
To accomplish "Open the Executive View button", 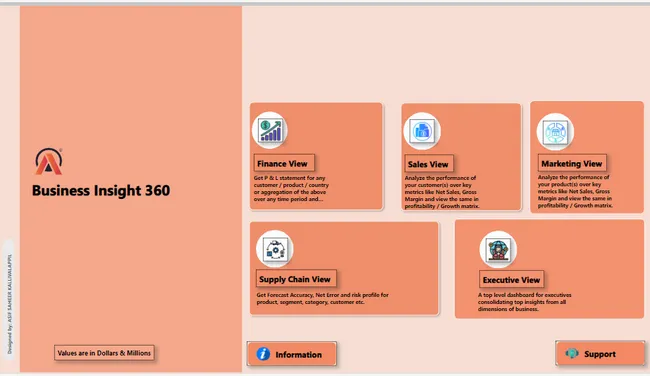I will (512, 280).
